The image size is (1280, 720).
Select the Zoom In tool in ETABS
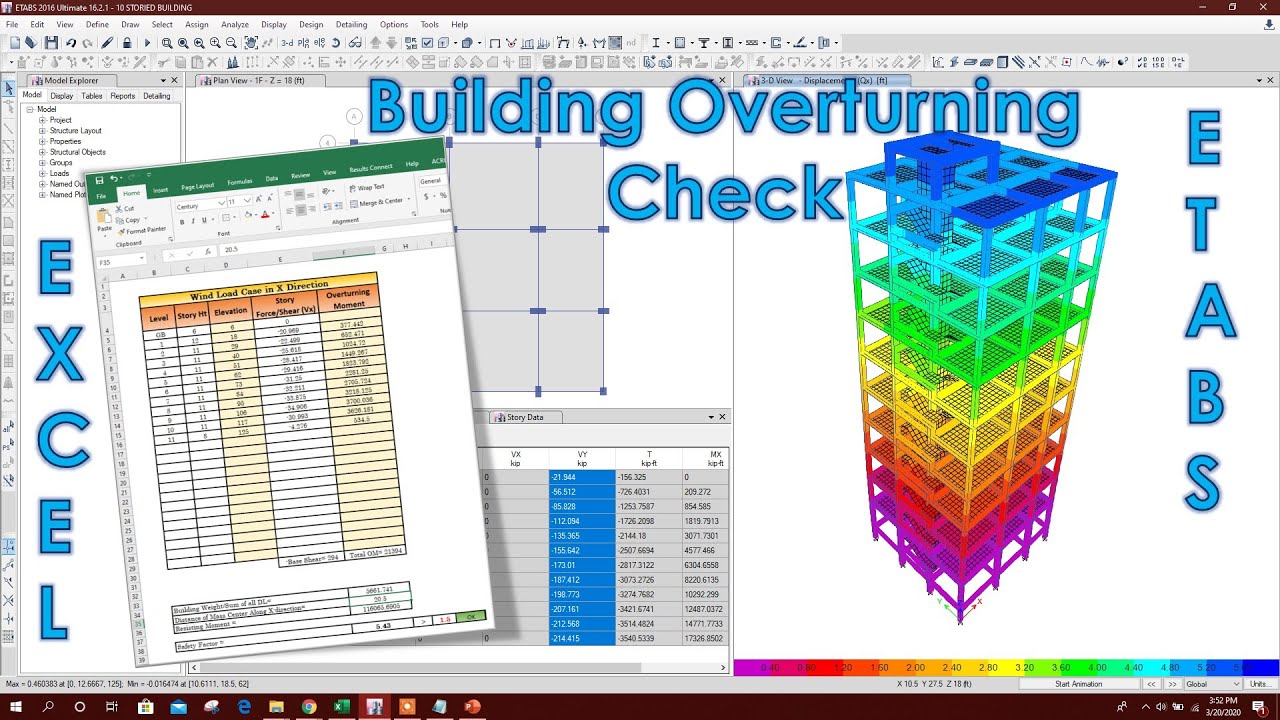214,43
